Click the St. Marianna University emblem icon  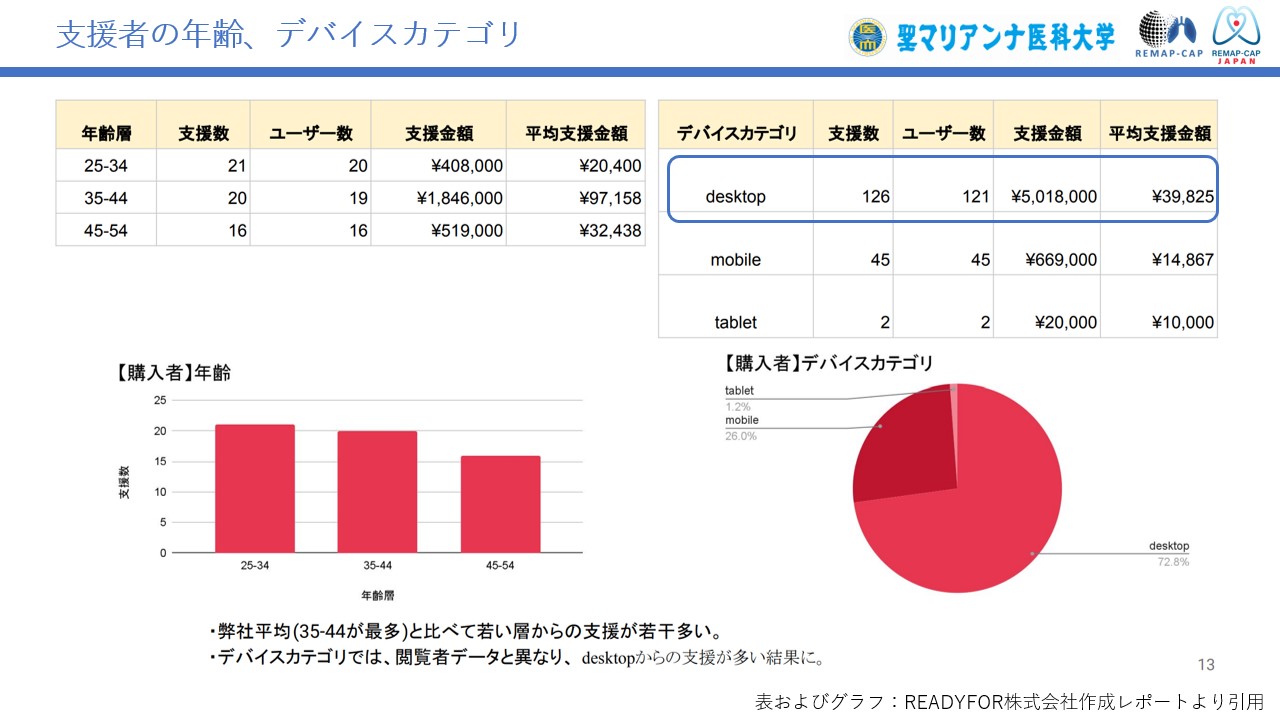(867, 36)
